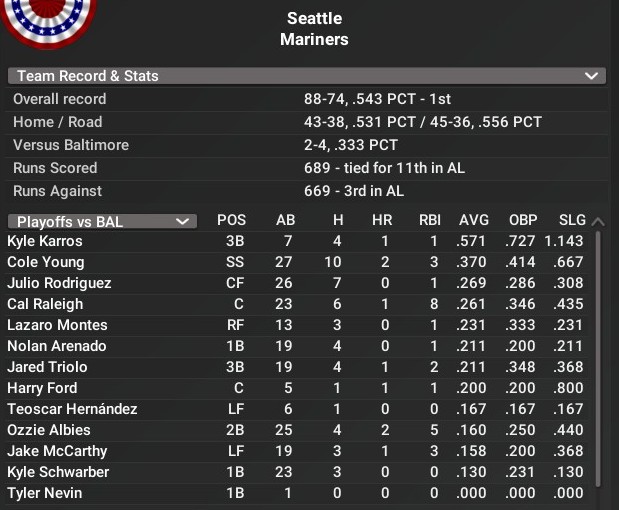The height and width of the screenshot is (510, 619).
Task: Sort by the RBI column header
Action: pyautogui.click(x=430, y=221)
